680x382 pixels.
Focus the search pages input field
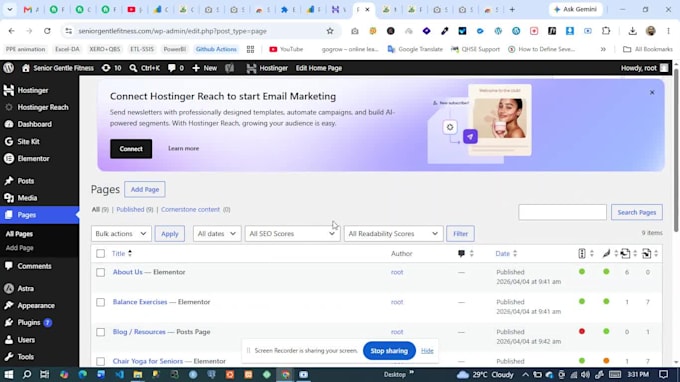click(562, 212)
